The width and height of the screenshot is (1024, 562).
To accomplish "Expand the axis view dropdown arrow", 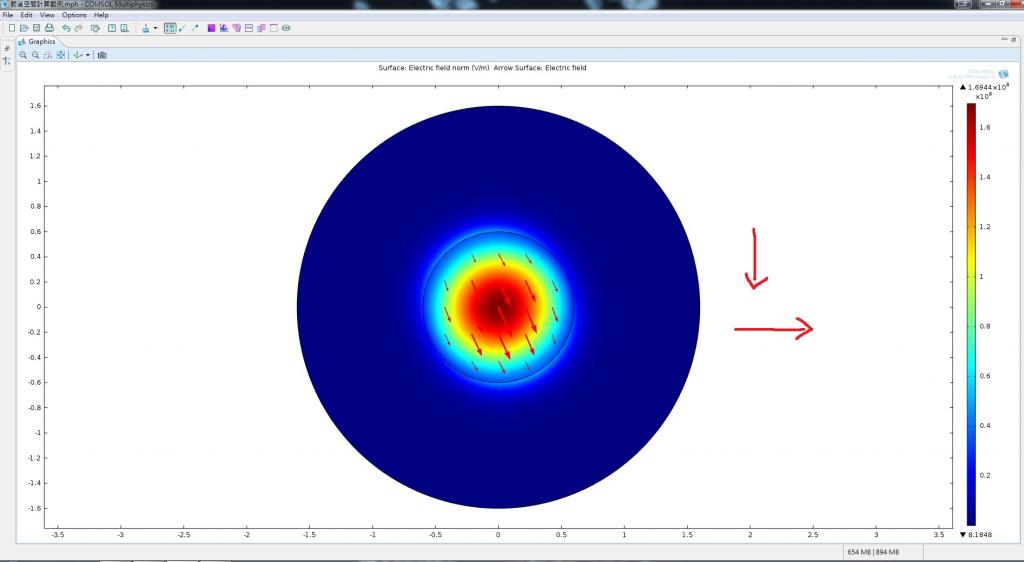I will click(88, 55).
